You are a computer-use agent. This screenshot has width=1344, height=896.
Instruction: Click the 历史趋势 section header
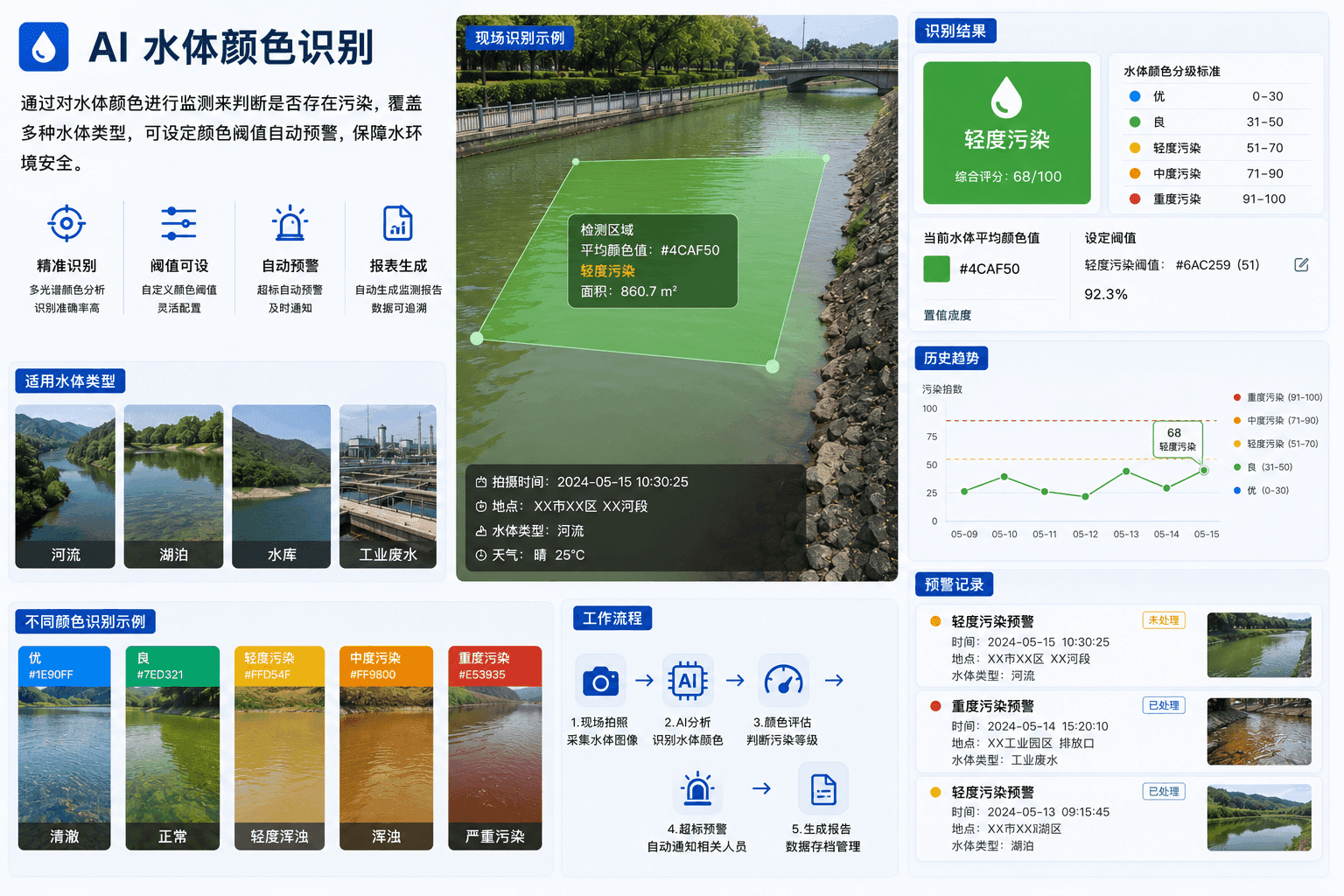point(951,358)
